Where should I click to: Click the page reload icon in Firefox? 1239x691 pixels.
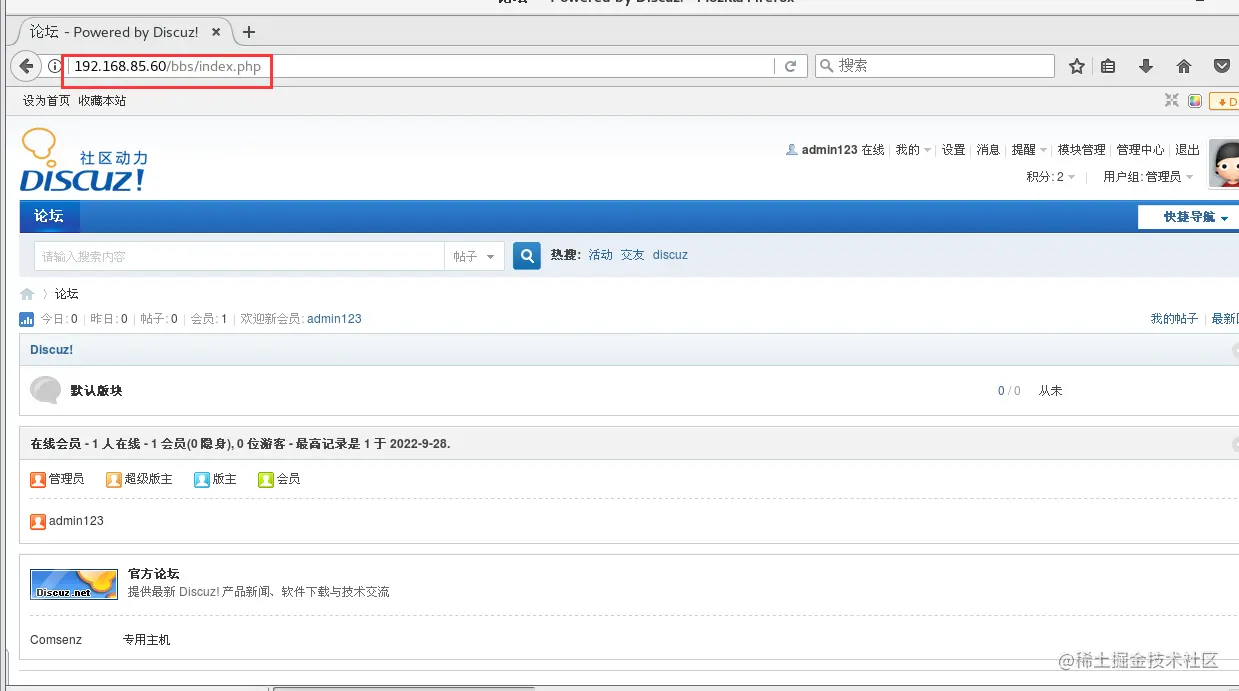coord(790,66)
